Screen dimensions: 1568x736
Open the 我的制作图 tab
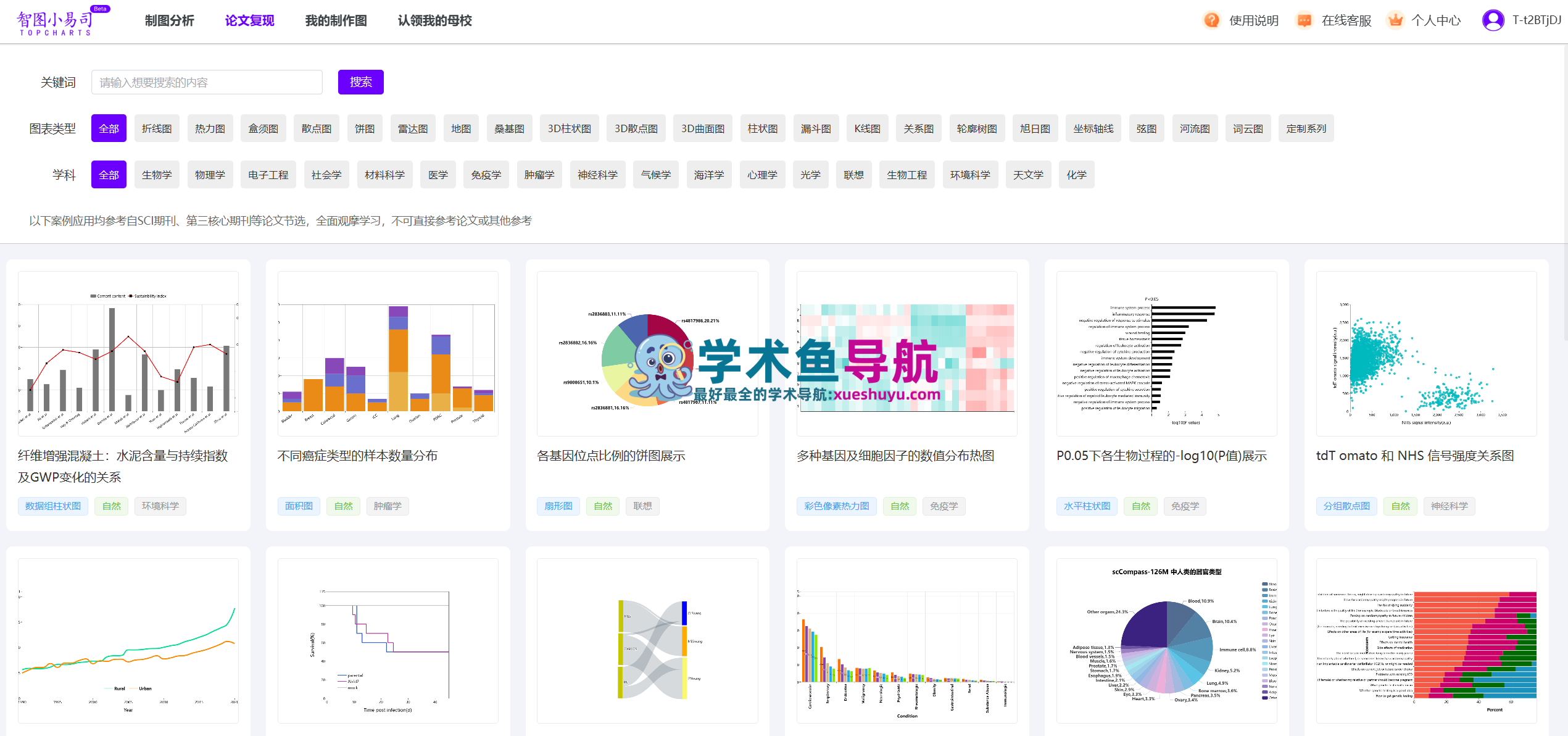point(336,21)
